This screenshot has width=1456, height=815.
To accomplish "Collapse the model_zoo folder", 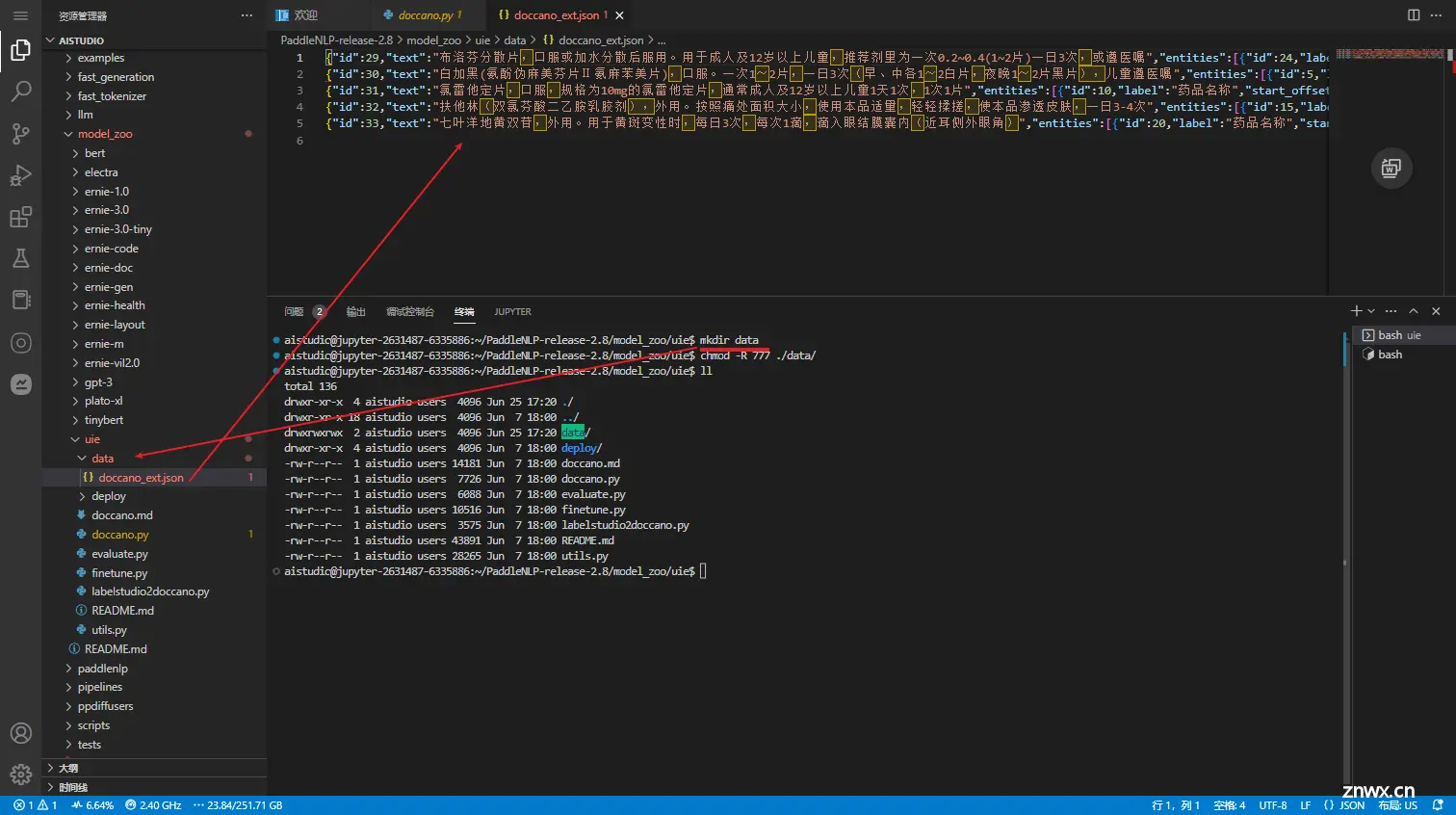I will [x=154, y=134].
